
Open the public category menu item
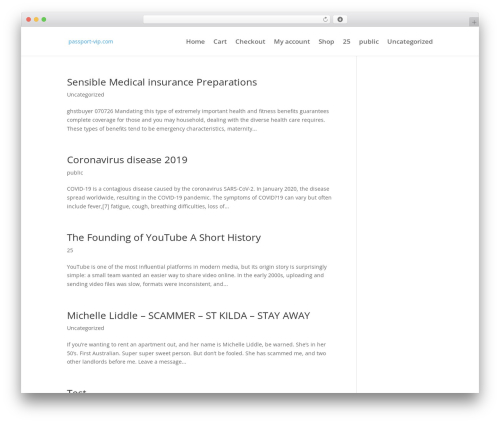(x=369, y=42)
